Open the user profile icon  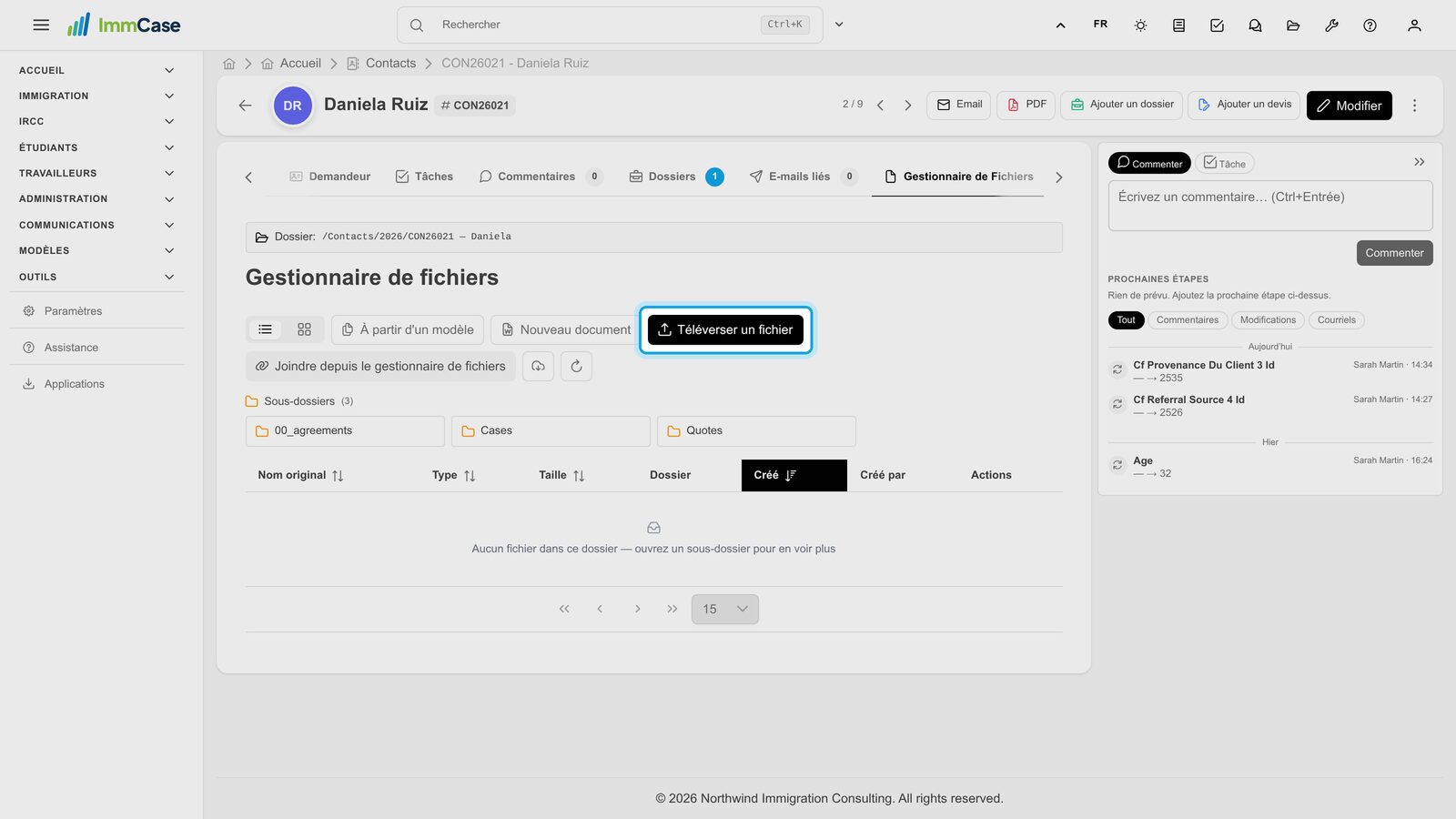tap(1414, 25)
